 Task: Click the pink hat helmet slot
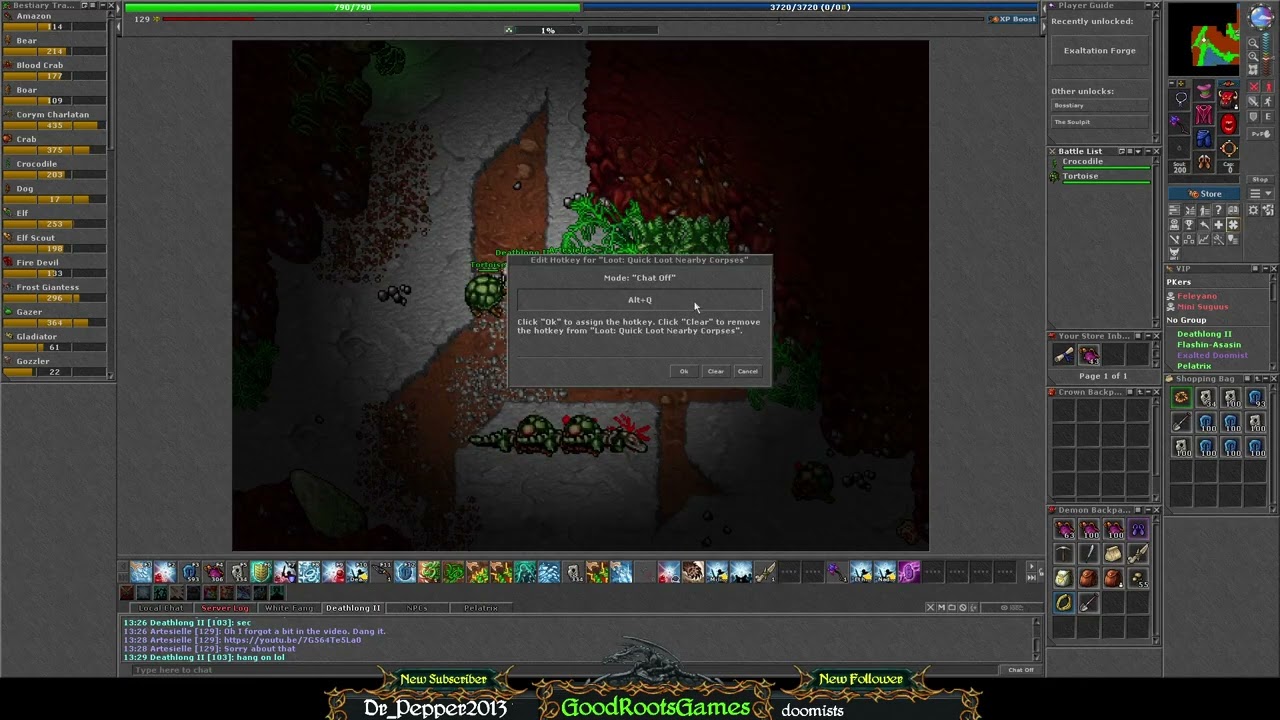(1204, 90)
